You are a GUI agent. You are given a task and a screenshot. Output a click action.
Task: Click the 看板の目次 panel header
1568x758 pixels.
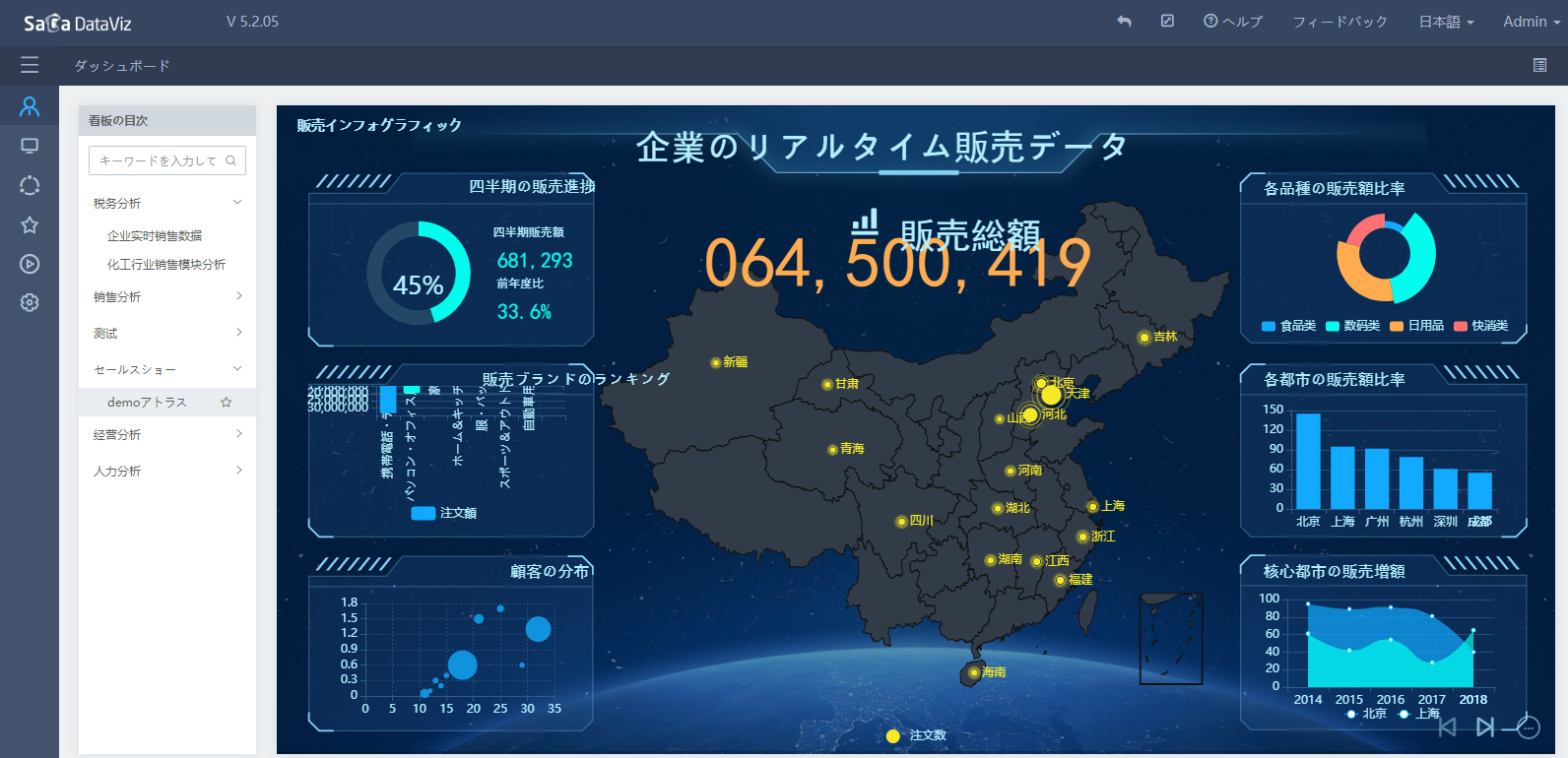(x=167, y=120)
